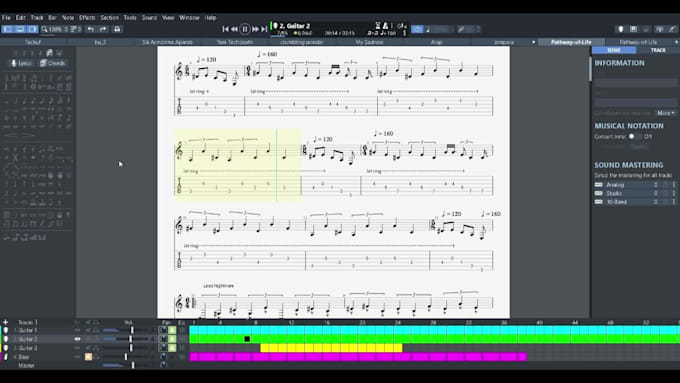Open the Section menu
The image size is (680, 383).
[x=110, y=18]
